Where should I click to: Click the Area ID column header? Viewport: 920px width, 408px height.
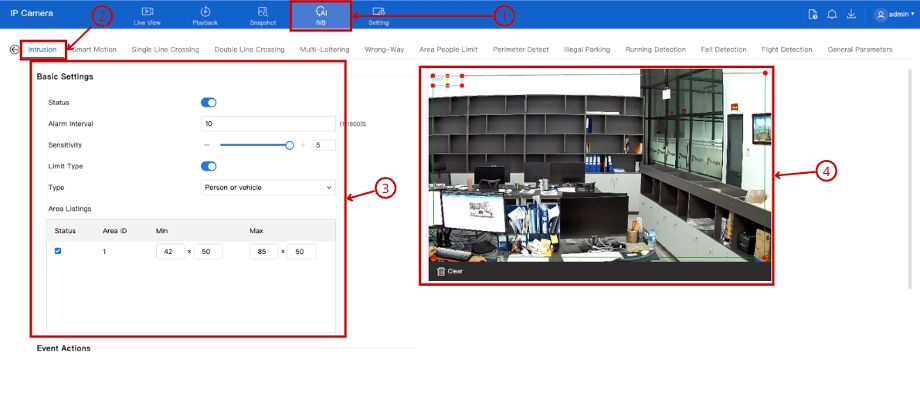click(x=115, y=231)
